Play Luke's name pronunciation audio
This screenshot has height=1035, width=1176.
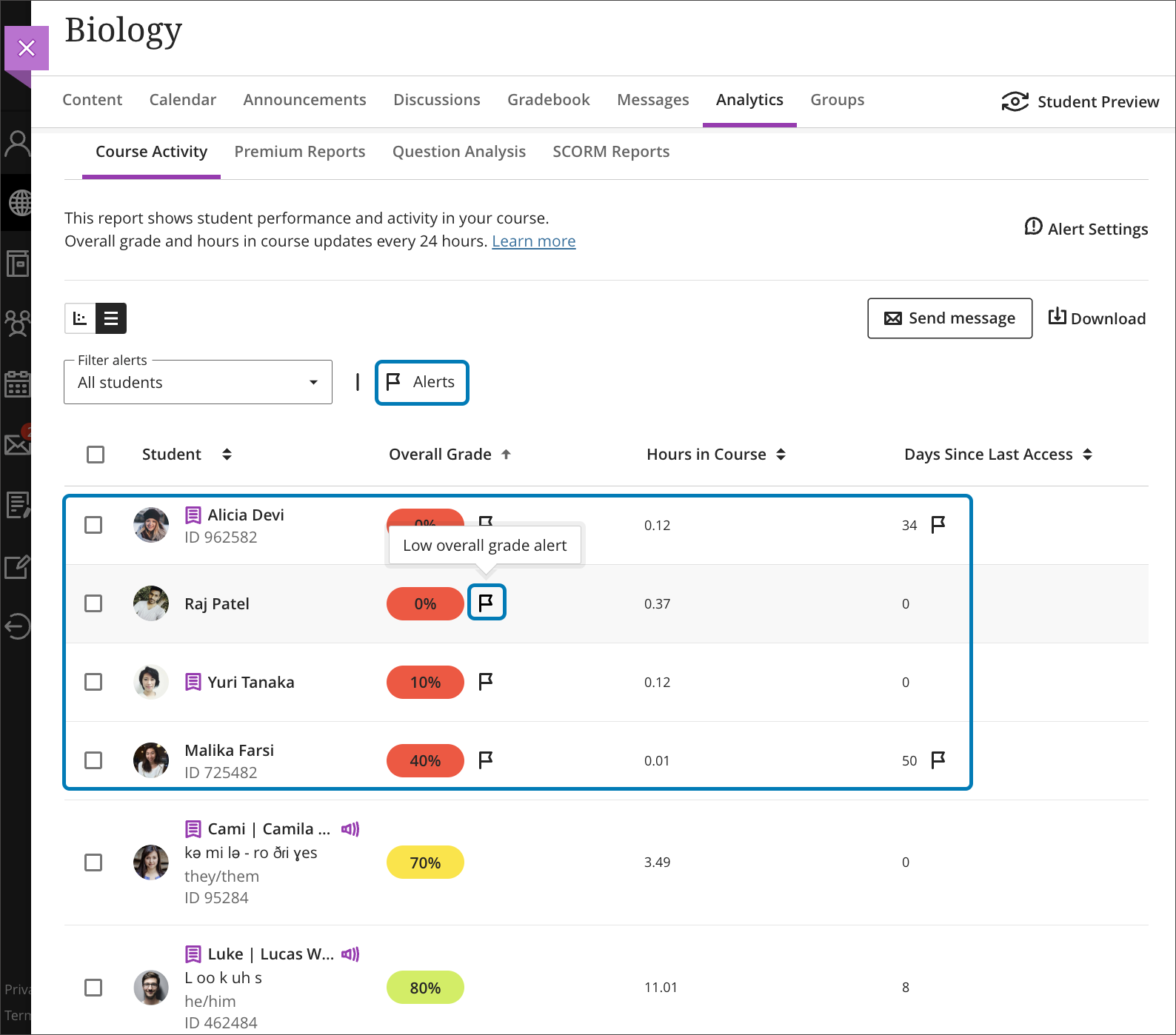tap(350, 954)
